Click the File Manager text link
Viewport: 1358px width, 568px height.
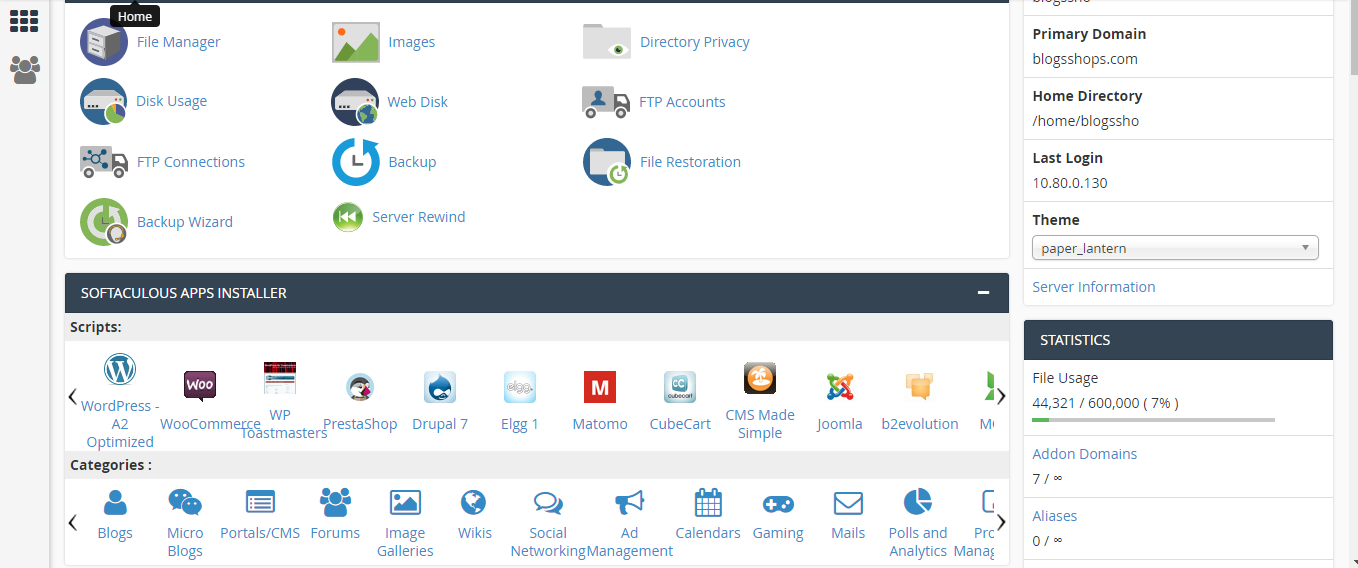pos(178,42)
